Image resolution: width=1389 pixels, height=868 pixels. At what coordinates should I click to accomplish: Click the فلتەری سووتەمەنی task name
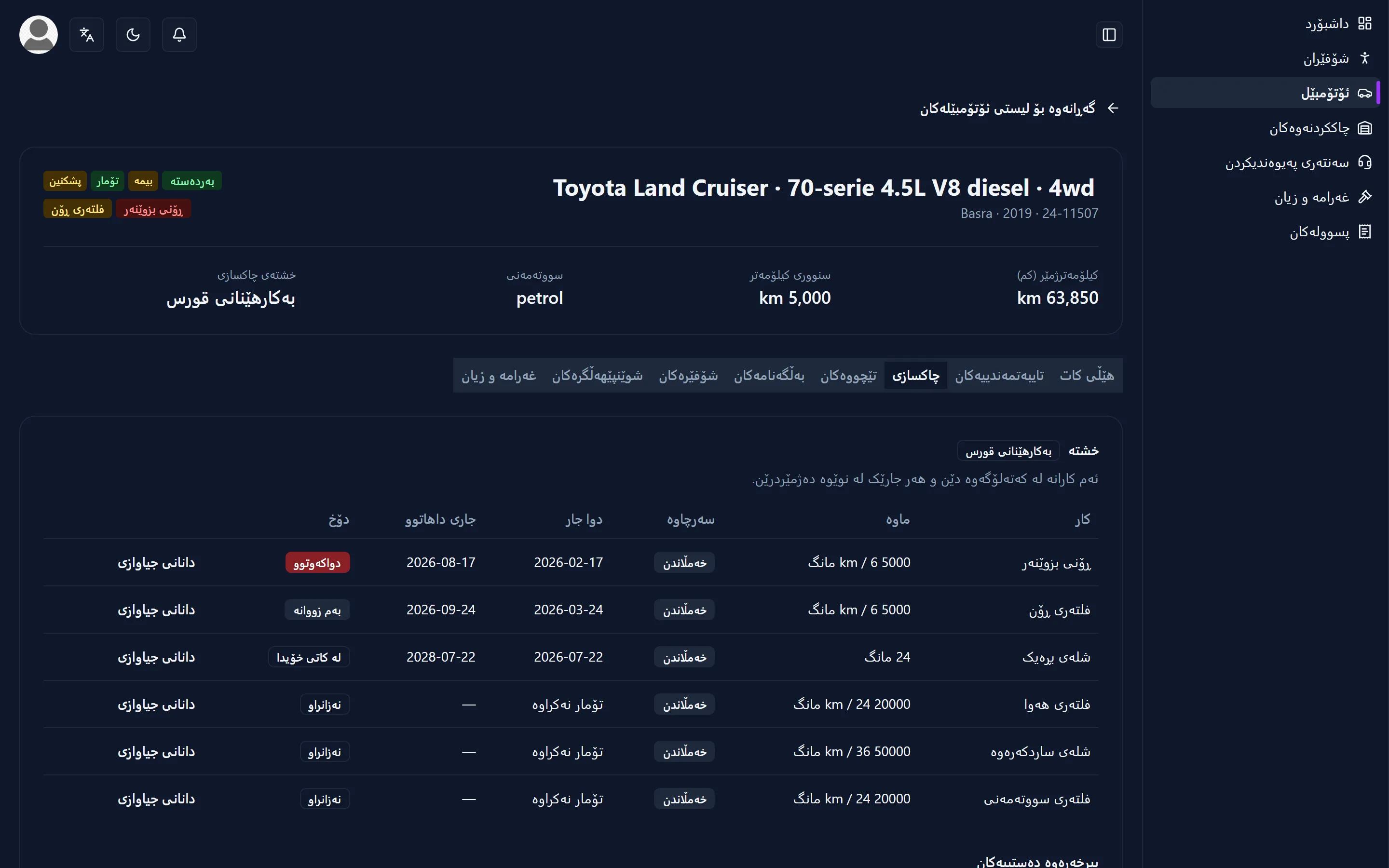click(x=1036, y=799)
